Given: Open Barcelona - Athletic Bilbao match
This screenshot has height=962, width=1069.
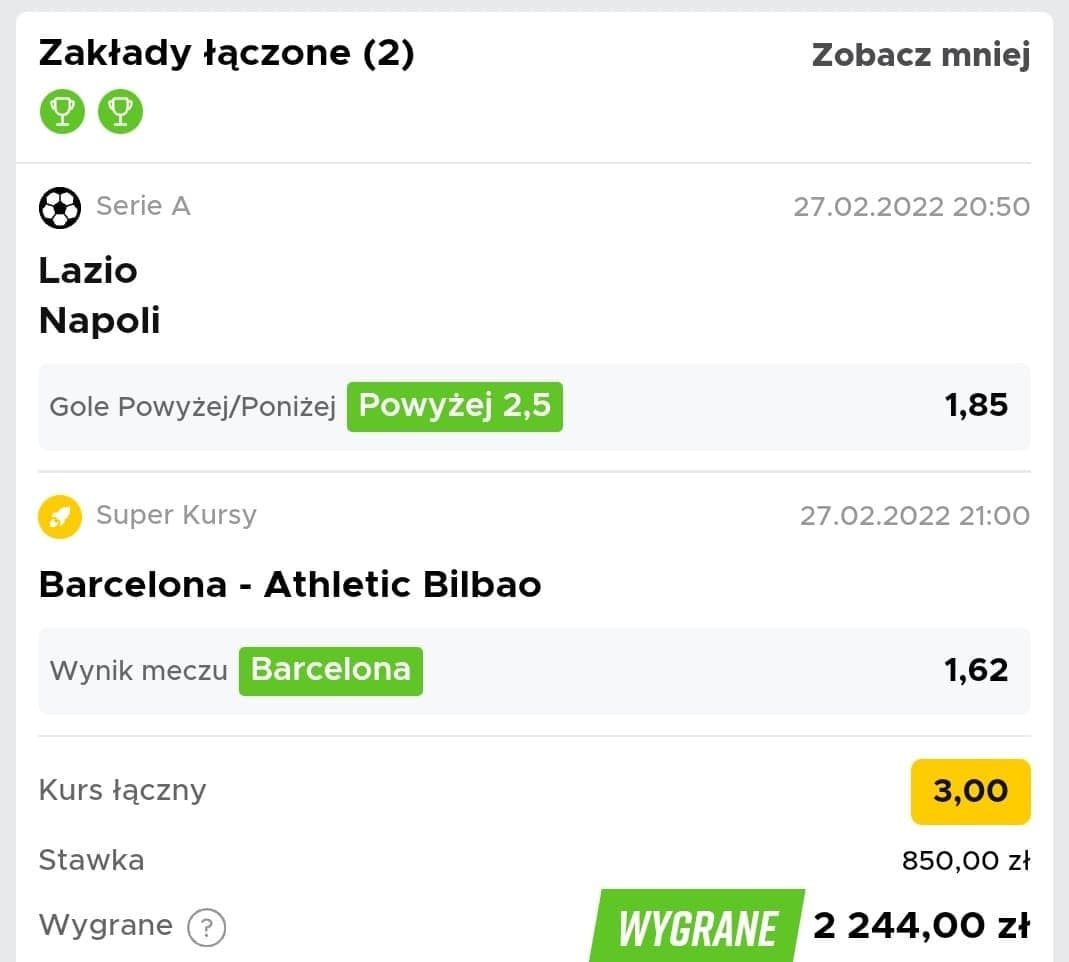Looking at the screenshot, I should pyautogui.click(x=290, y=584).
